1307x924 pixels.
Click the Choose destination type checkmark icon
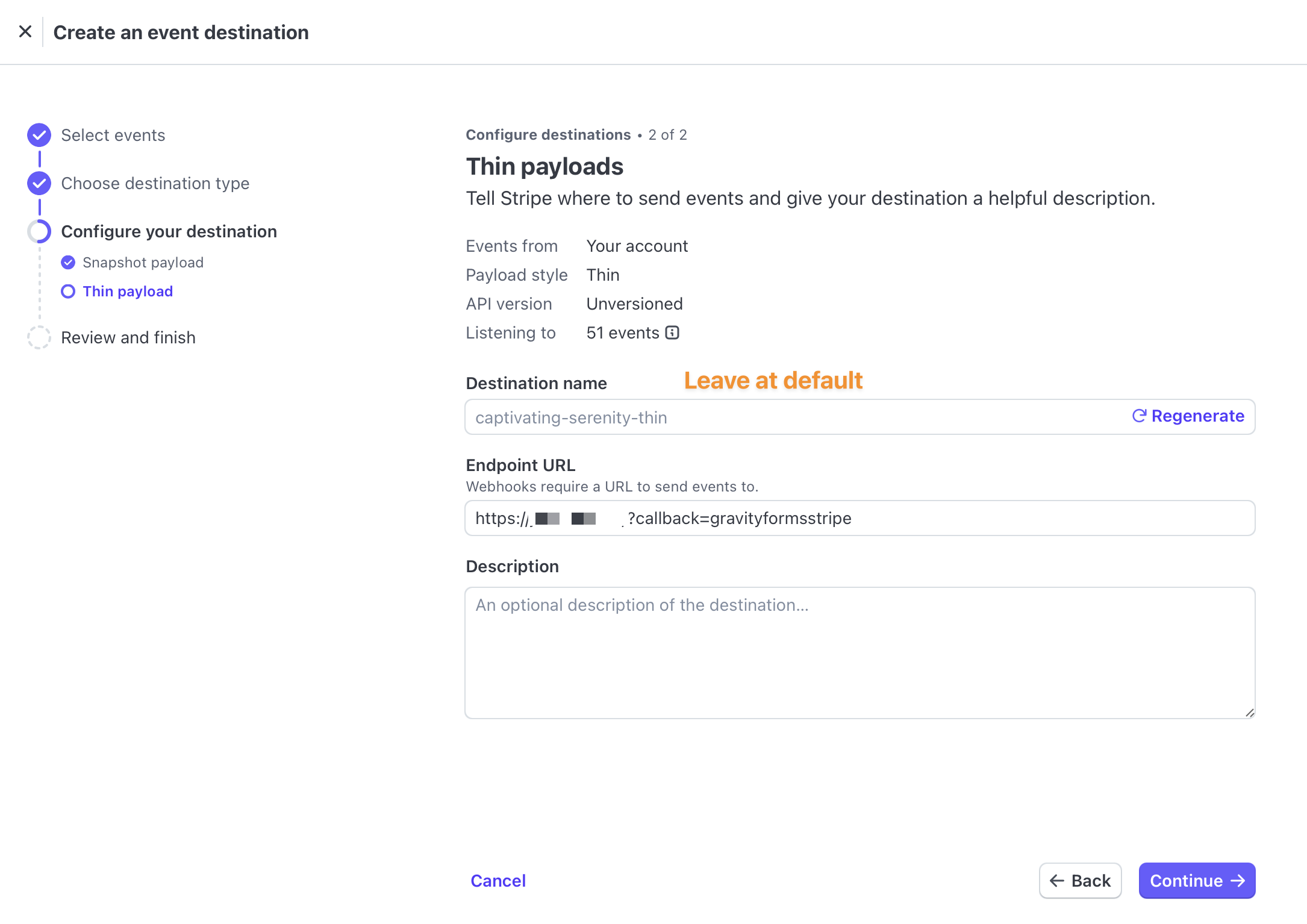pos(39,183)
